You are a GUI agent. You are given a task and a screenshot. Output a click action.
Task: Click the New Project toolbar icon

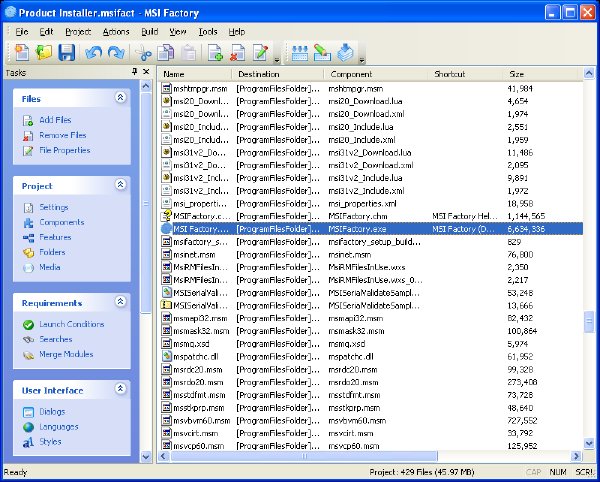click(x=21, y=52)
